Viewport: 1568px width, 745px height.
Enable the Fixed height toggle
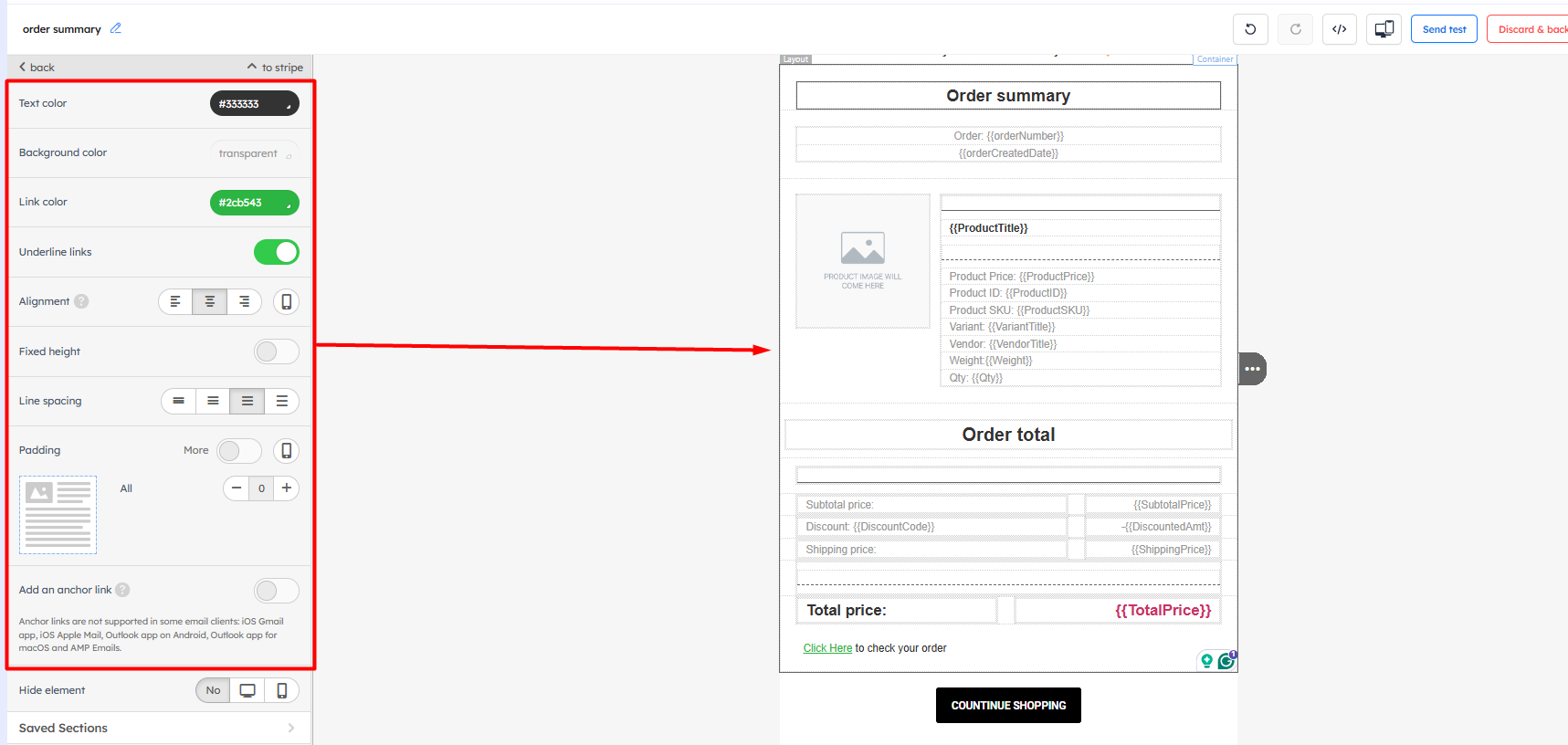(276, 352)
